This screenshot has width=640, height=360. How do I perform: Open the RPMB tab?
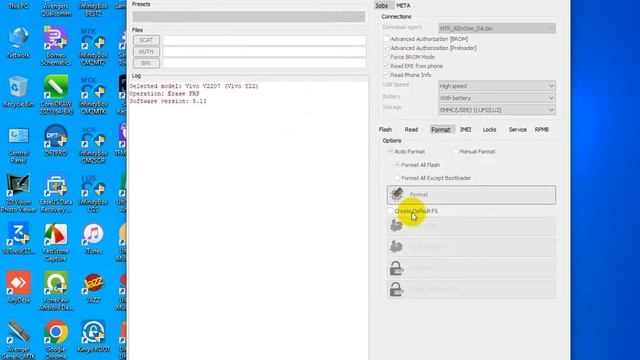pos(542,129)
